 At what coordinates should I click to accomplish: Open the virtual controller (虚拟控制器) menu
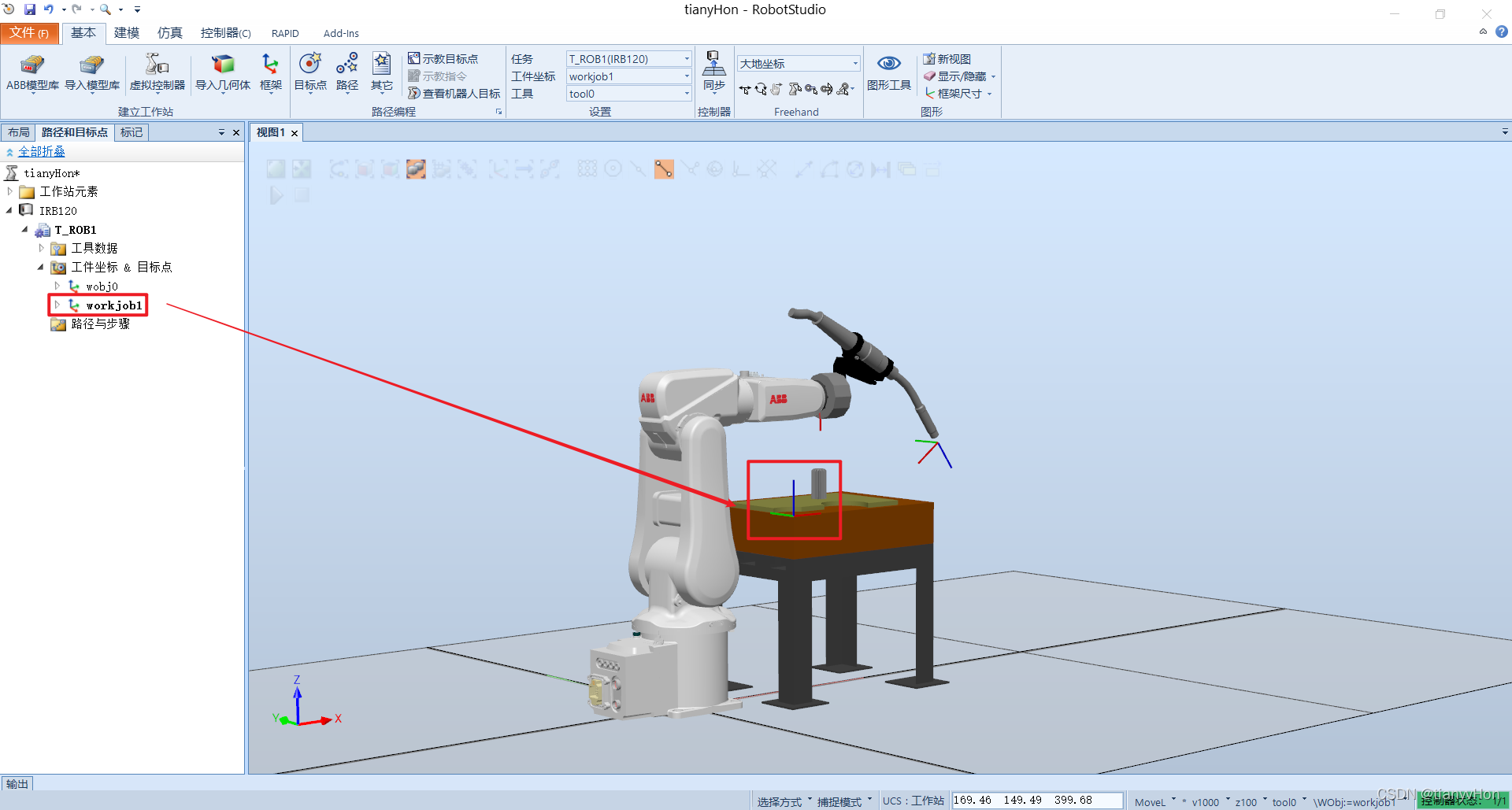157,72
